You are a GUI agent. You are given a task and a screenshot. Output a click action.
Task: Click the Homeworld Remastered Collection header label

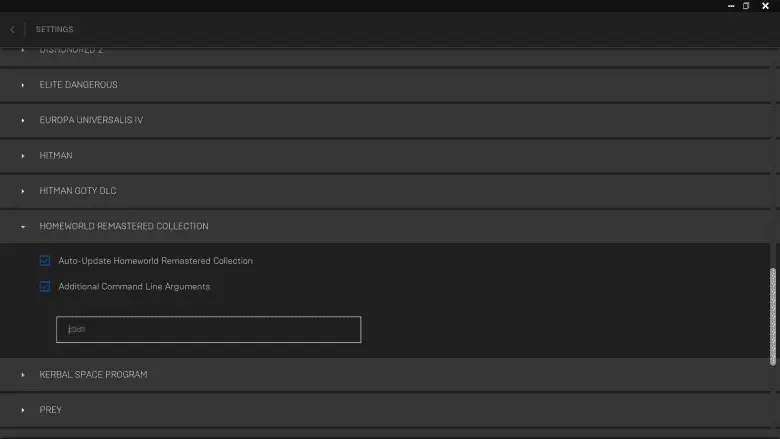coord(124,226)
